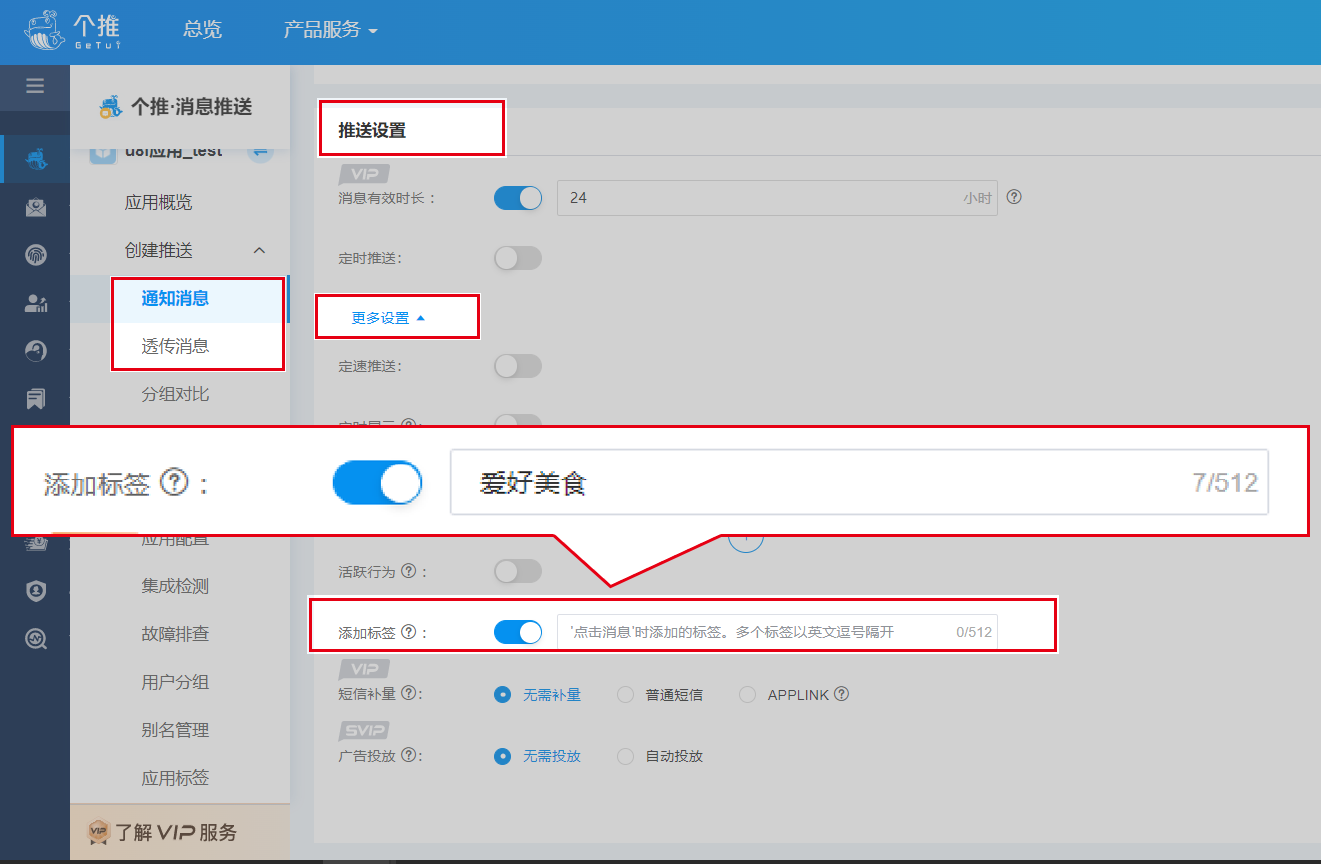The image size is (1321, 864).
Task: Collapse the 更多设置 section
Action: 389,318
